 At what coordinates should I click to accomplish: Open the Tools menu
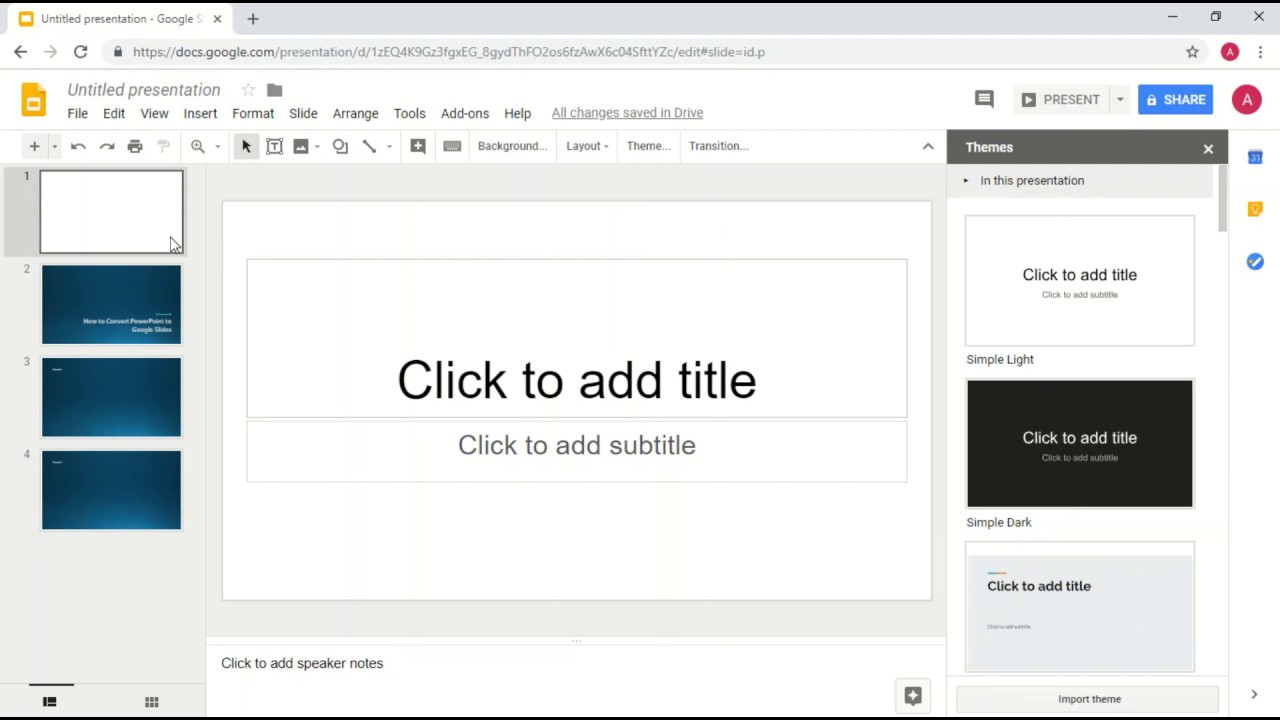click(409, 113)
